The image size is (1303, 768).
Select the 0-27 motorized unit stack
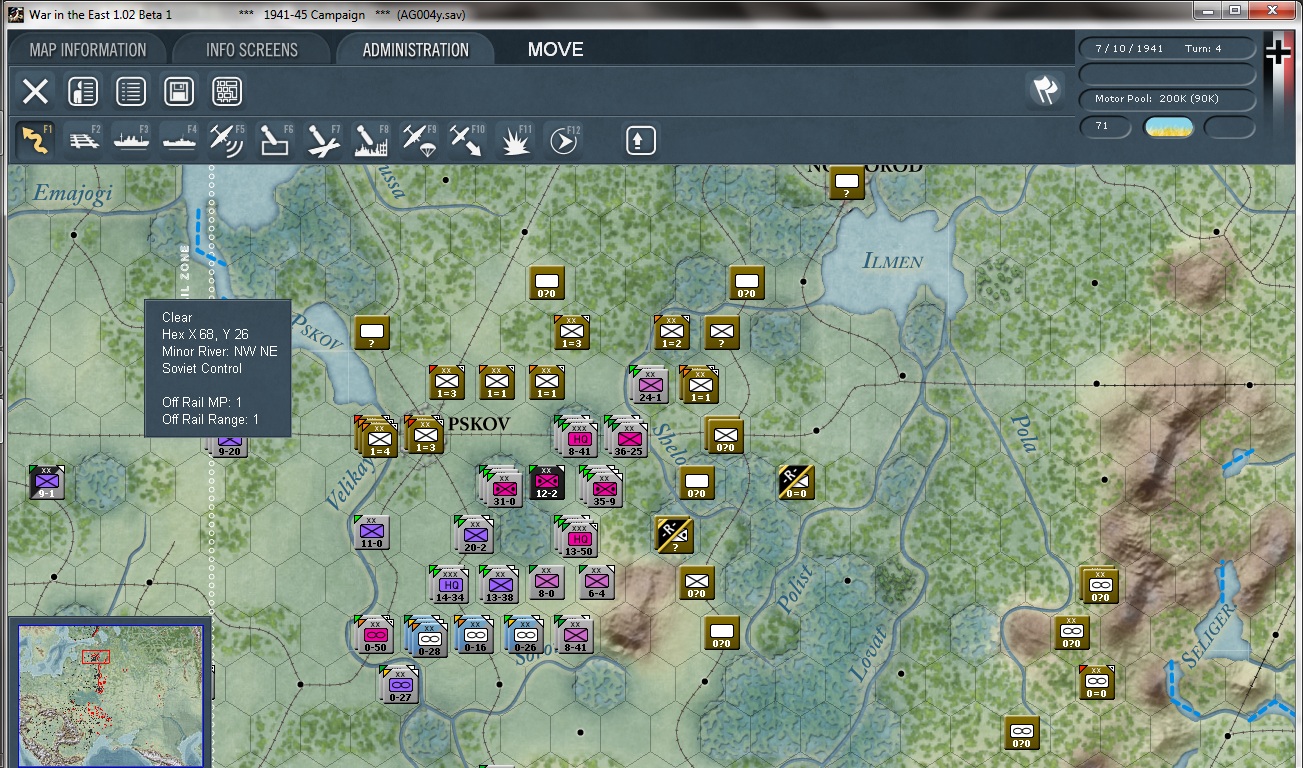pos(400,685)
